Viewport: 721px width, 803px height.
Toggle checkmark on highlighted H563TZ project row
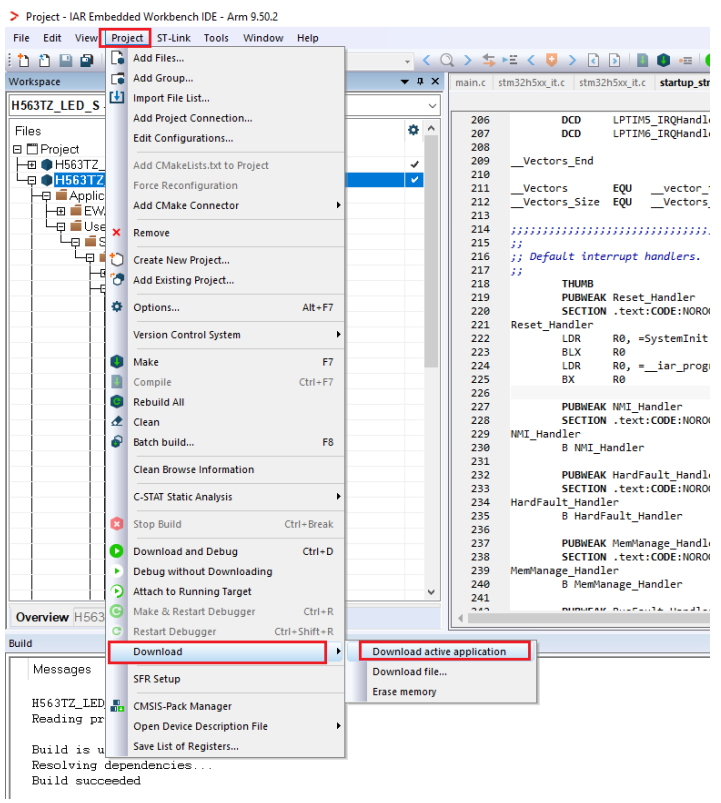[x=415, y=180]
